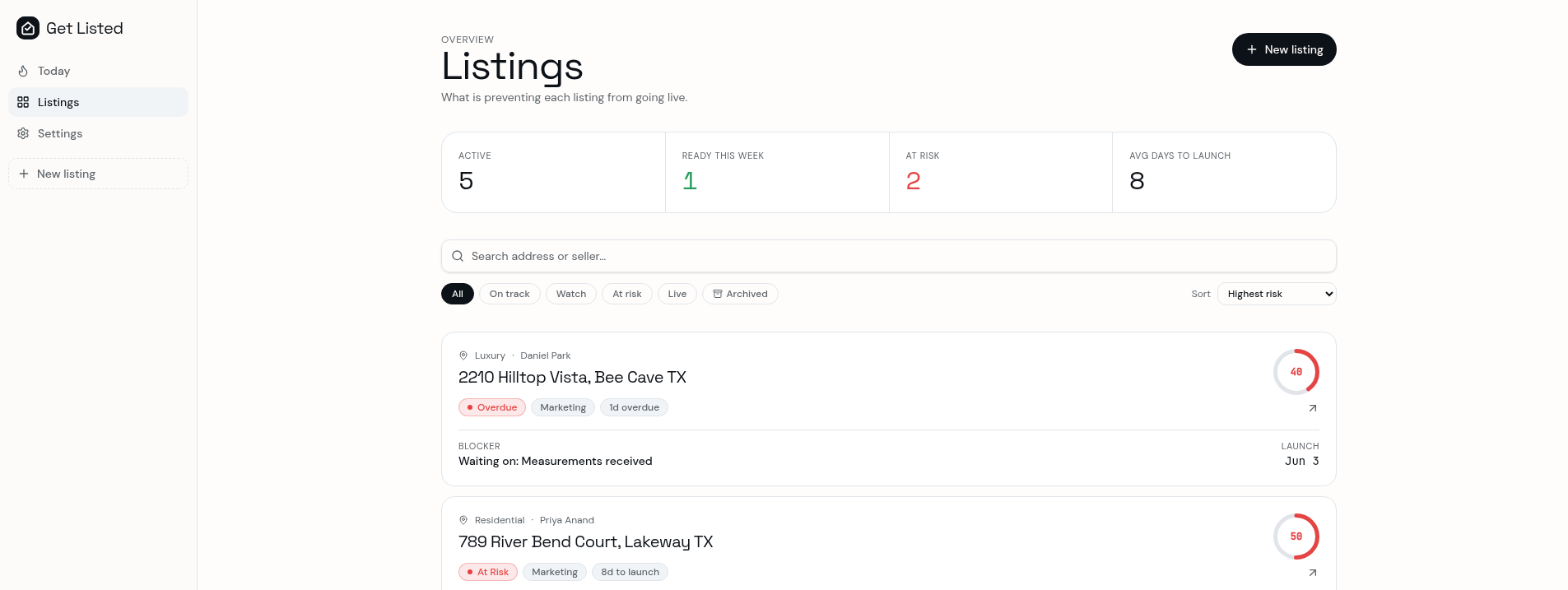
Task: Filter by At risk chip
Action: coord(627,294)
